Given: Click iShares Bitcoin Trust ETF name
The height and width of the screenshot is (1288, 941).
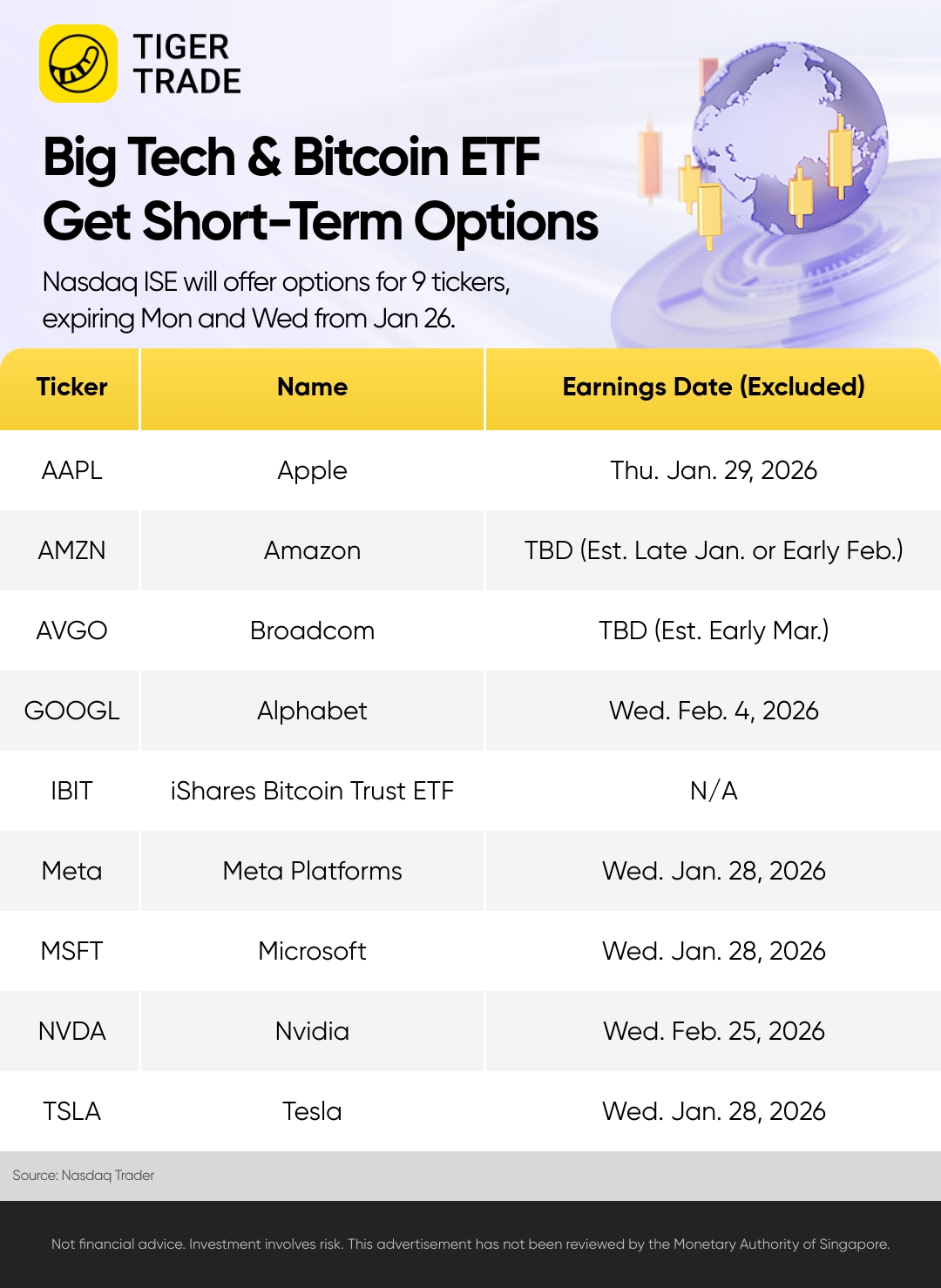Looking at the screenshot, I should (x=312, y=791).
